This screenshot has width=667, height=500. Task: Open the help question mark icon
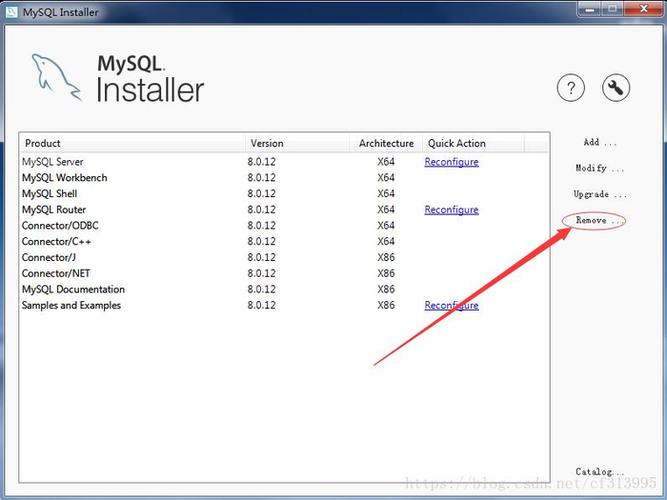coord(570,88)
